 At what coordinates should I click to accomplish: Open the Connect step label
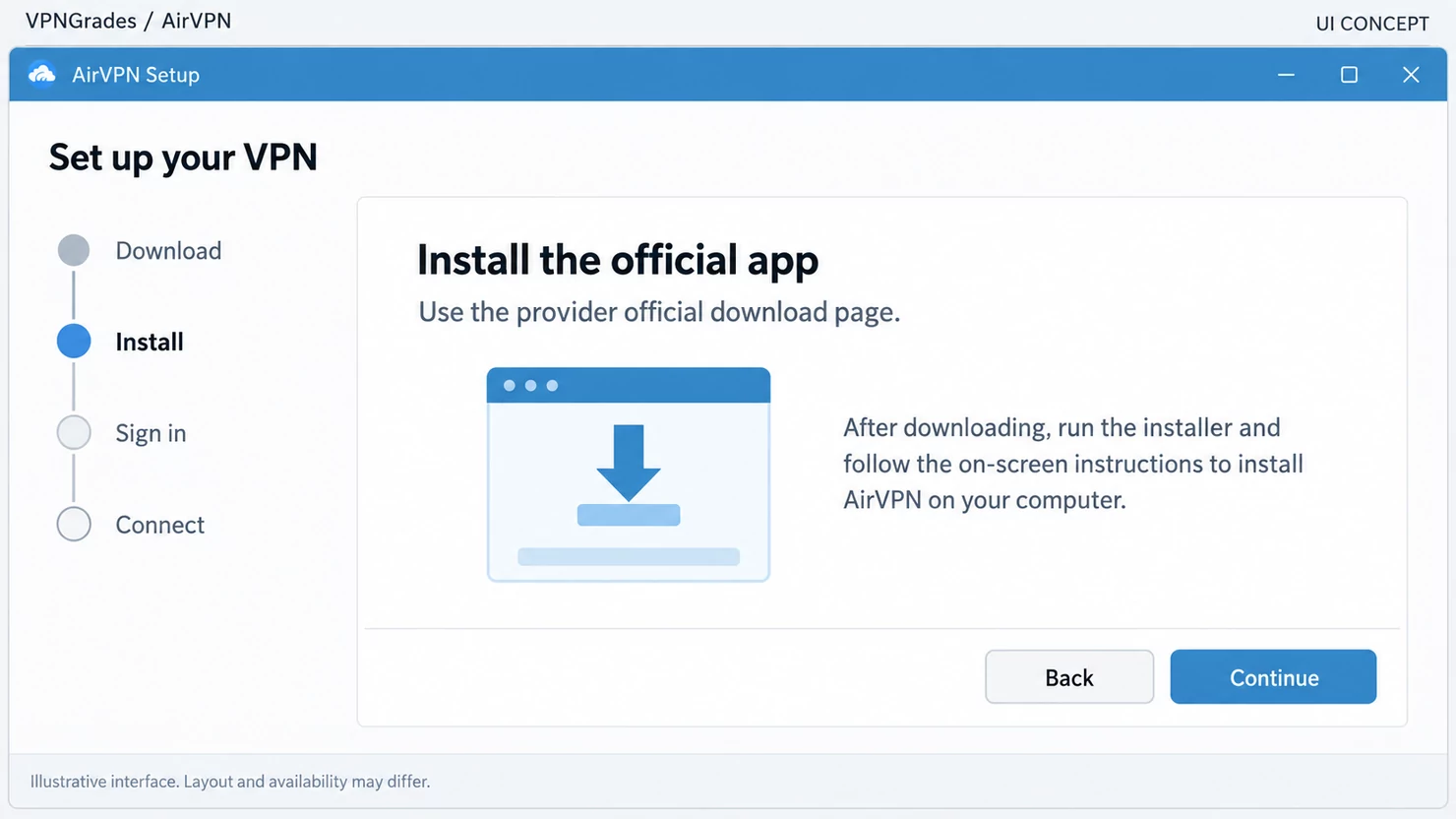(160, 525)
